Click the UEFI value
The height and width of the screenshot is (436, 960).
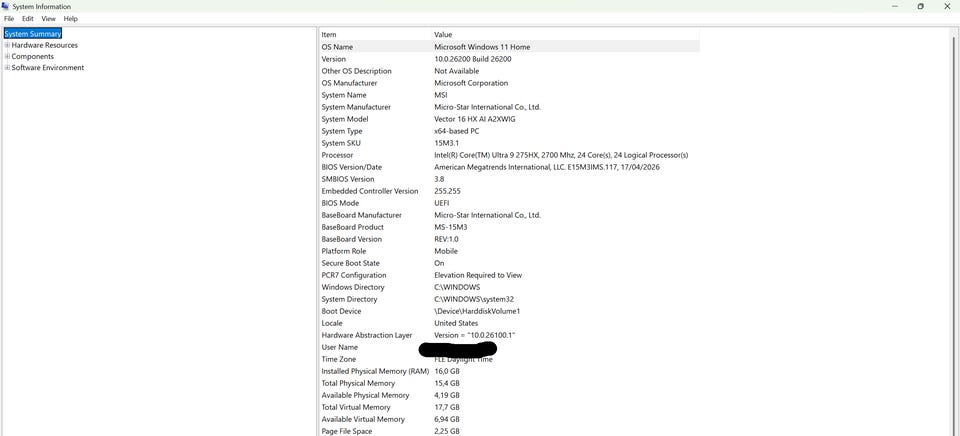click(441, 203)
